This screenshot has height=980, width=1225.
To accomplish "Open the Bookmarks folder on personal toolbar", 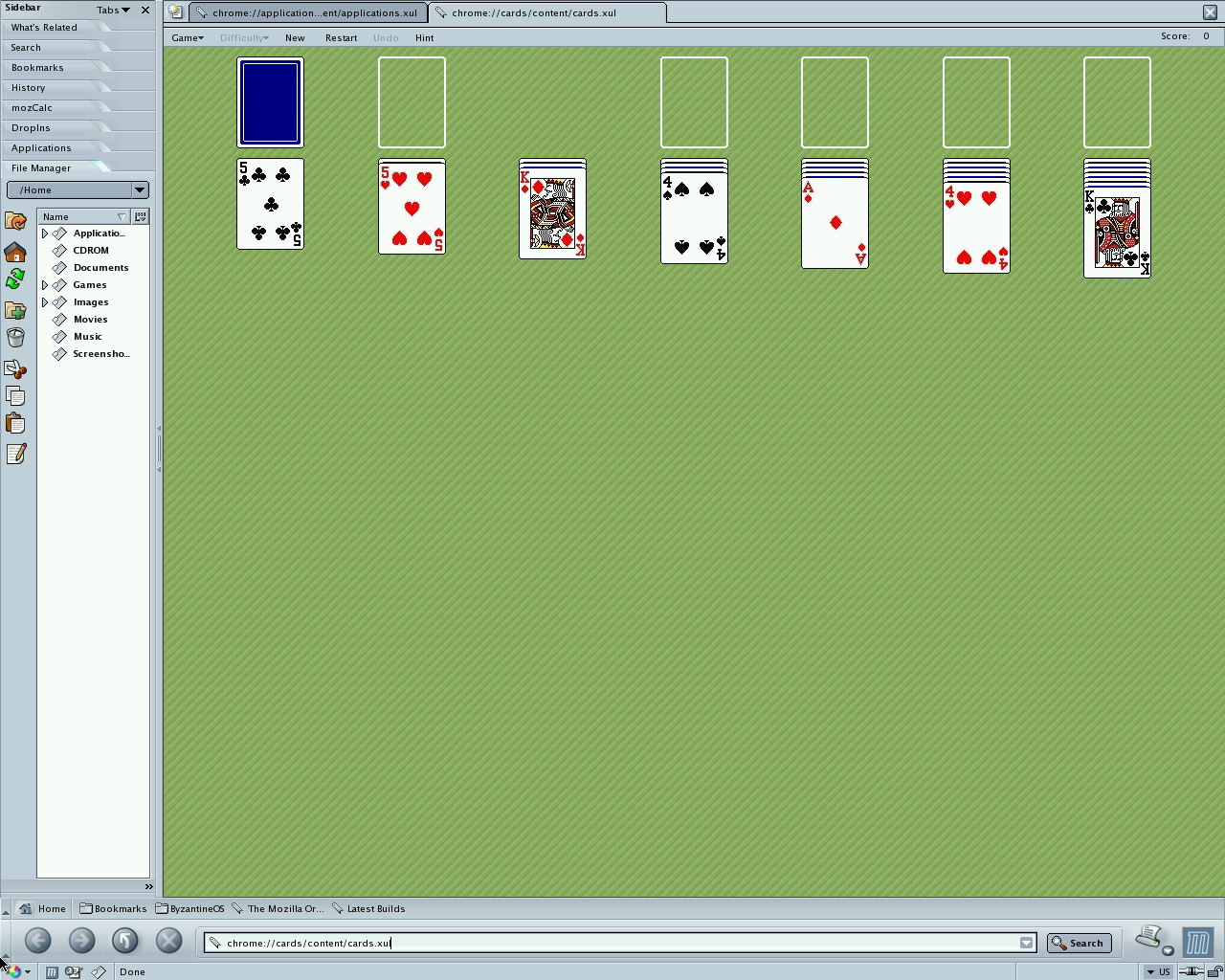I will click(x=113, y=908).
